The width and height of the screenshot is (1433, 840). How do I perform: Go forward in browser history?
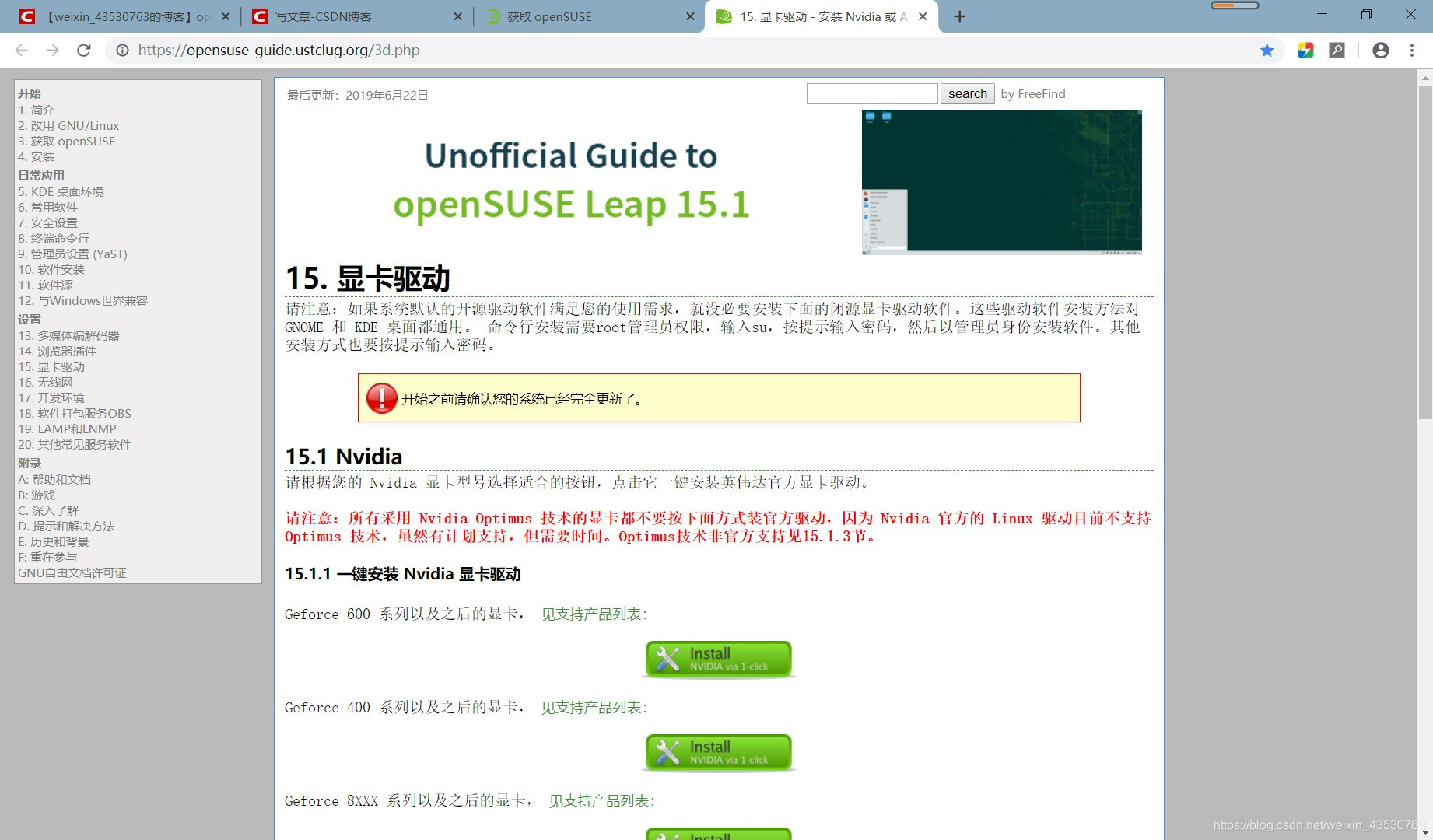point(52,51)
